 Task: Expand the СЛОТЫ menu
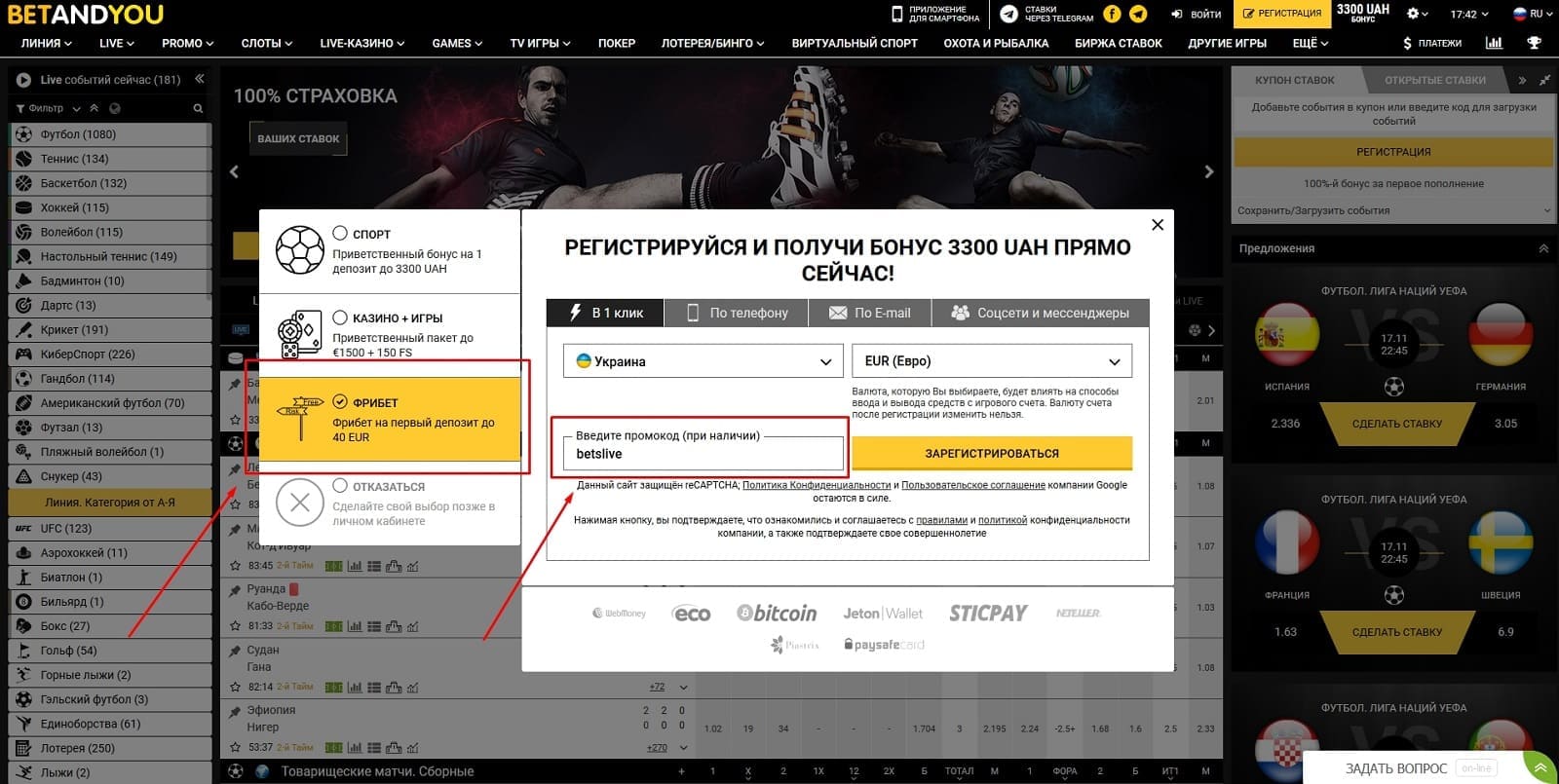(x=267, y=43)
